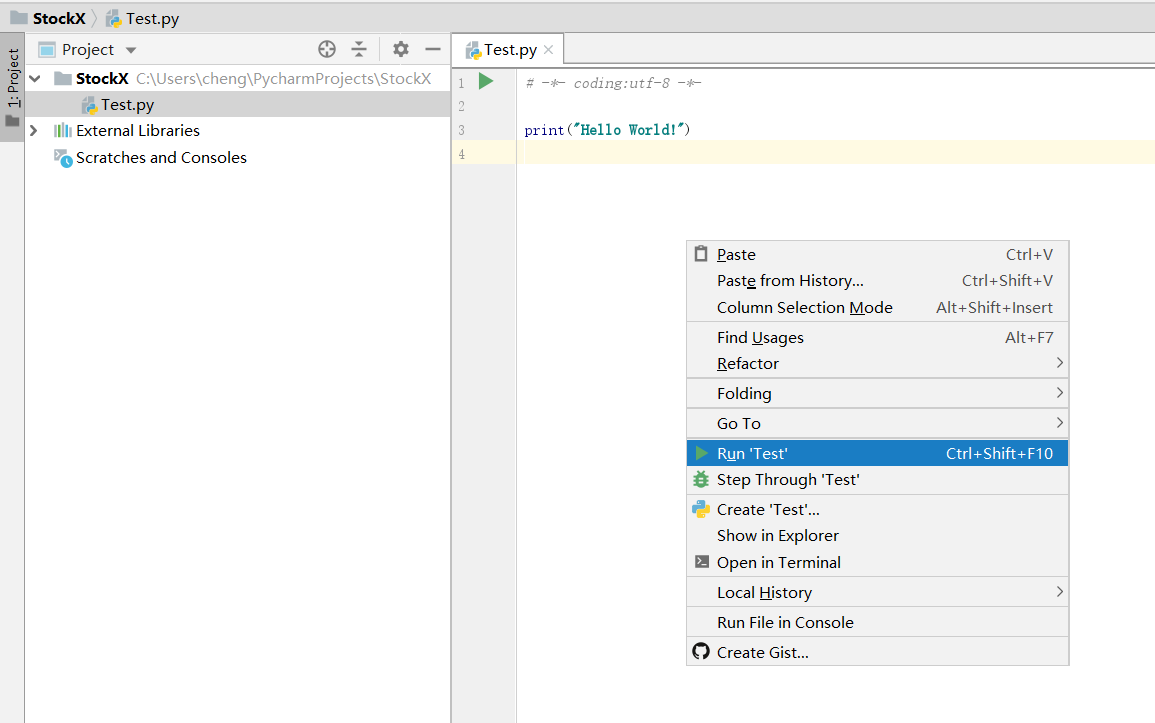The width and height of the screenshot is (1155, 723).
Task: Open the Local History submenu
Action: (764, 592)
